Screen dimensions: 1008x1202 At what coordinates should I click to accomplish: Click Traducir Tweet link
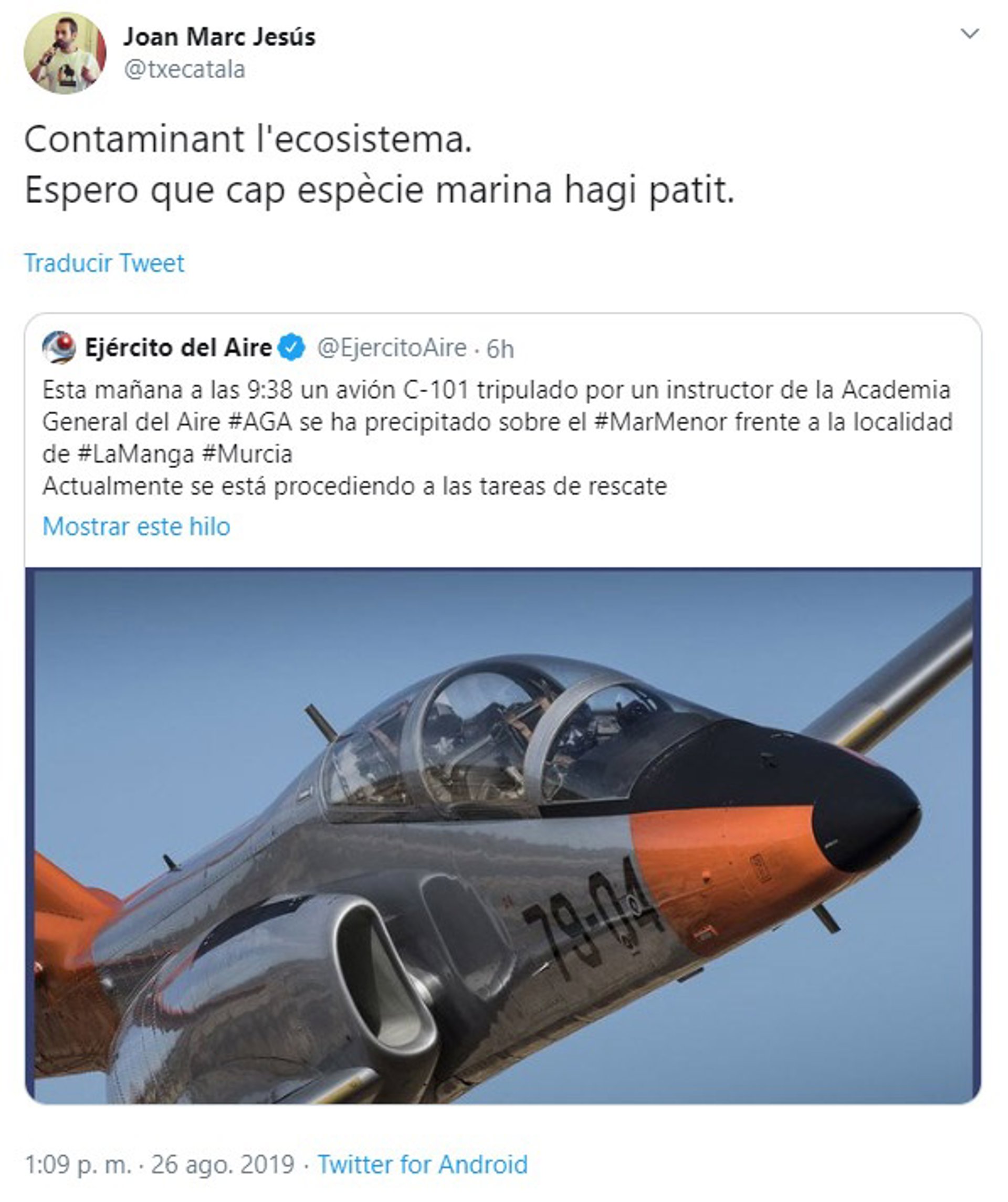coord(104,263)
